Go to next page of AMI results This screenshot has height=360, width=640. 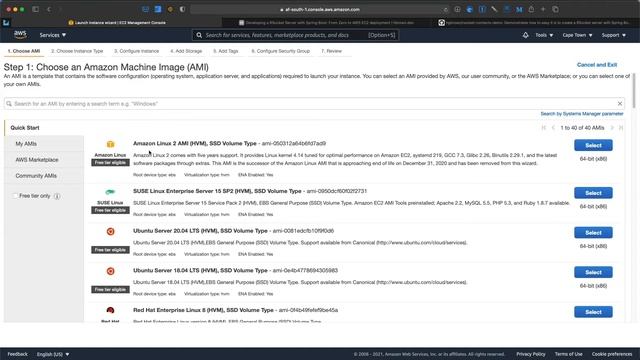click(612, 128)
